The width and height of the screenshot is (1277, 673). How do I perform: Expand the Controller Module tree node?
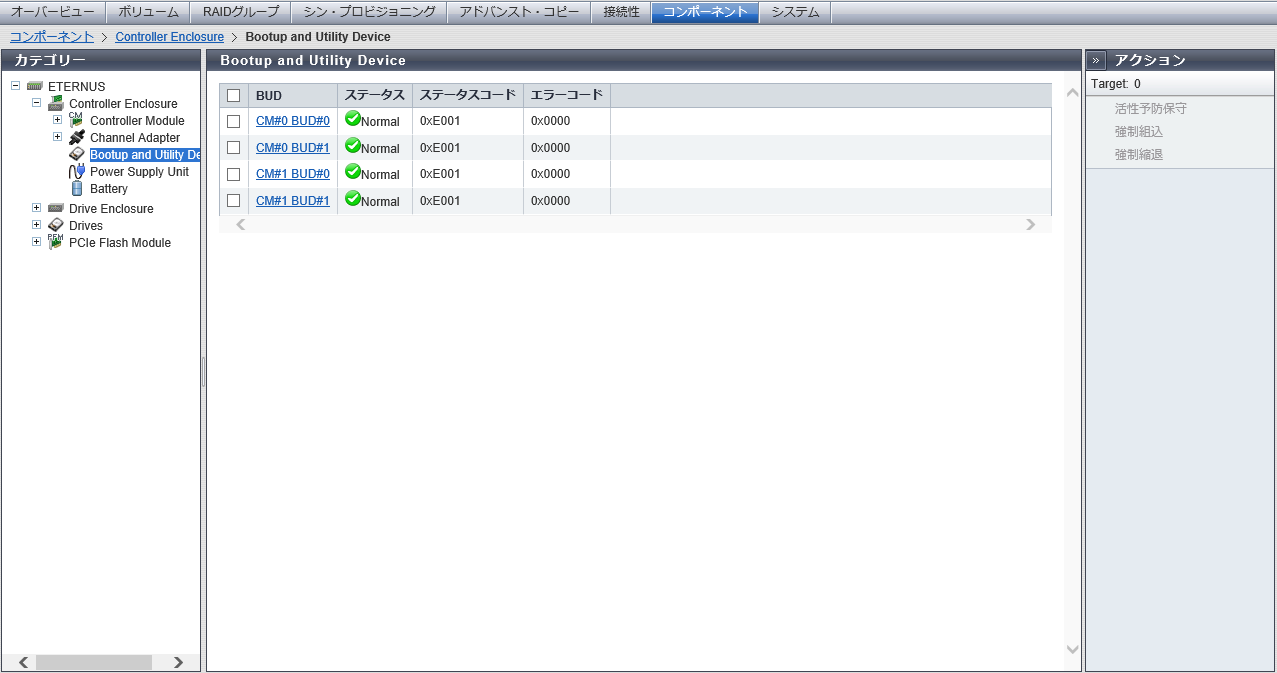[x=57, y=120]
